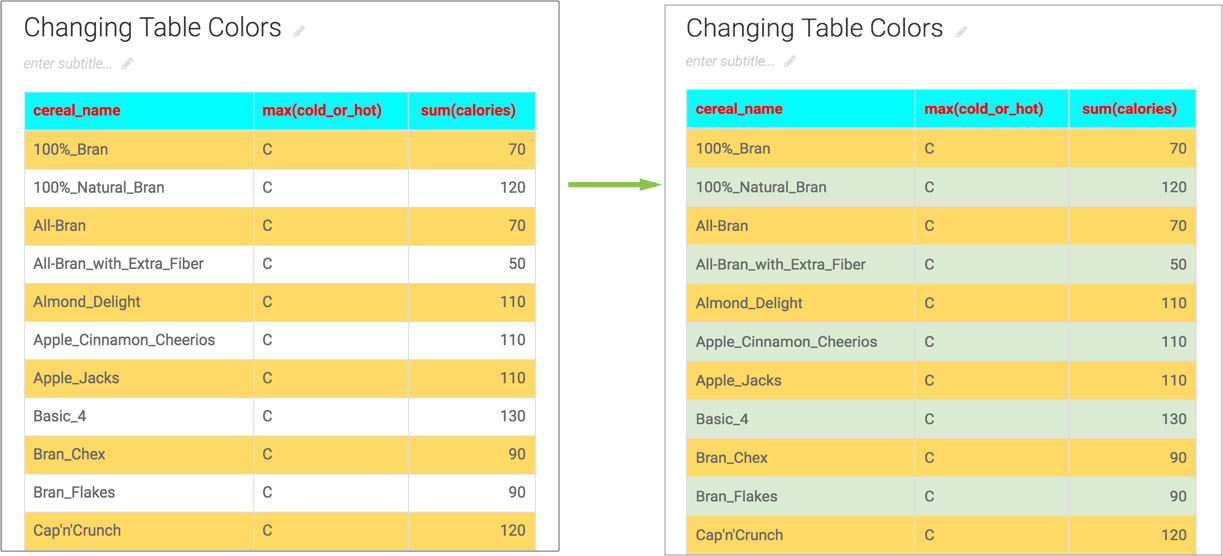Screen dimensions: 1223x556
Task: Click subtitle placeholder field in green-striped table panel
Action: pyautogui.click(x=730, y=62)
